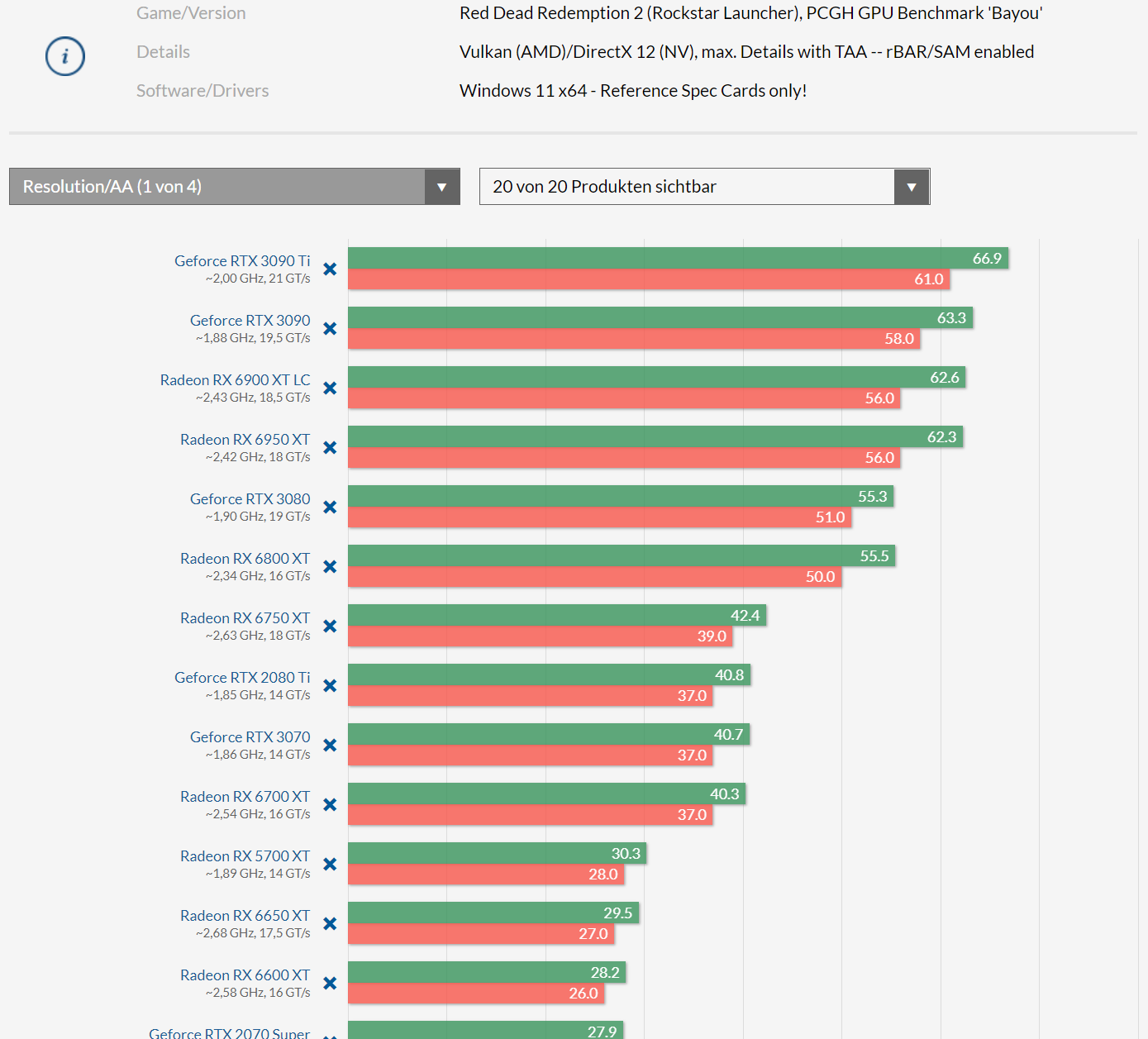Screen dimensions: 1148x1039
Task: Open the '20 von 20 Produkten sichtbar' dropdown
Action: click(705, 187)
